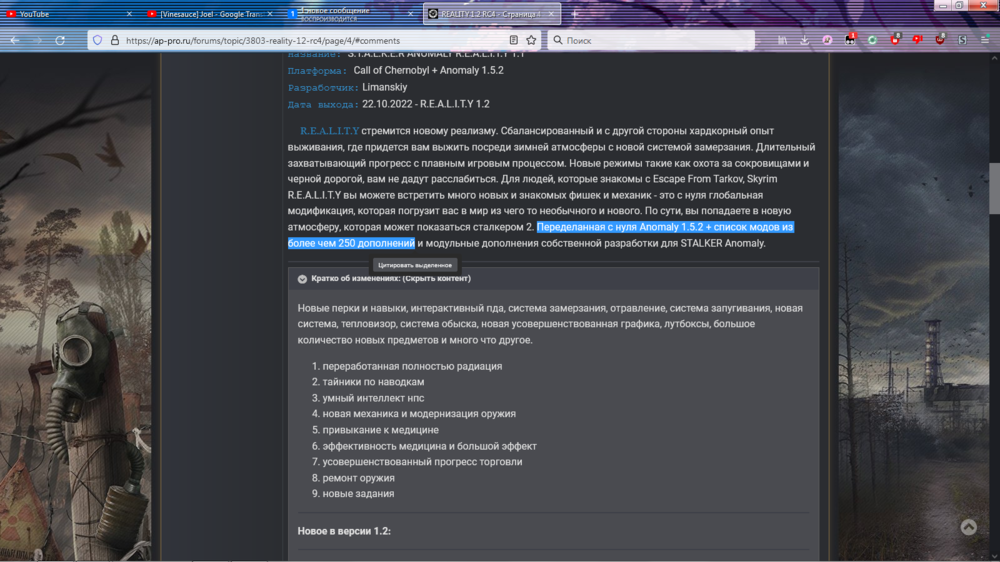This screenshot has height=562, width=1000.
Task: Restore down the Firefox window
Action: [x=959, y=5]
